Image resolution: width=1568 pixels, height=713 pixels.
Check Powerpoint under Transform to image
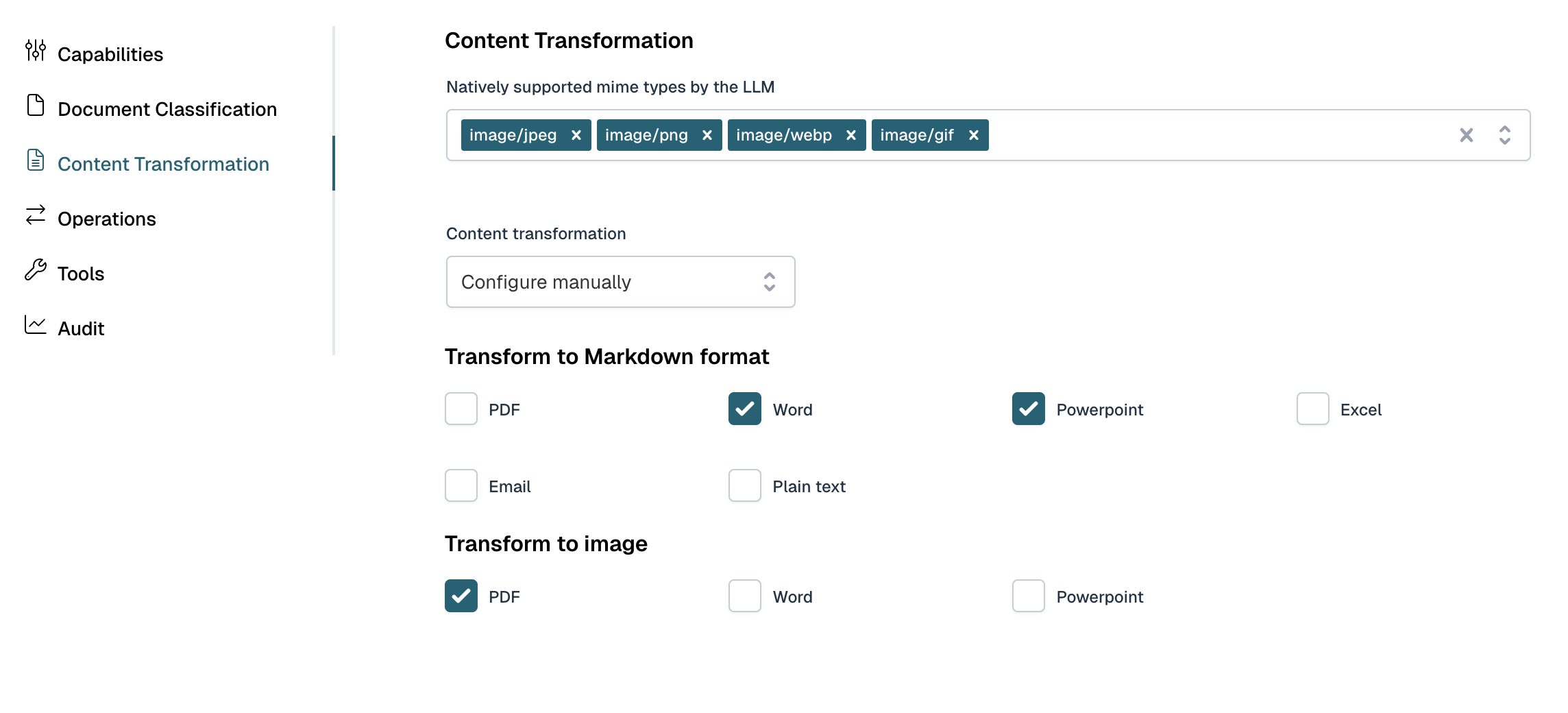click(1027, 596)
